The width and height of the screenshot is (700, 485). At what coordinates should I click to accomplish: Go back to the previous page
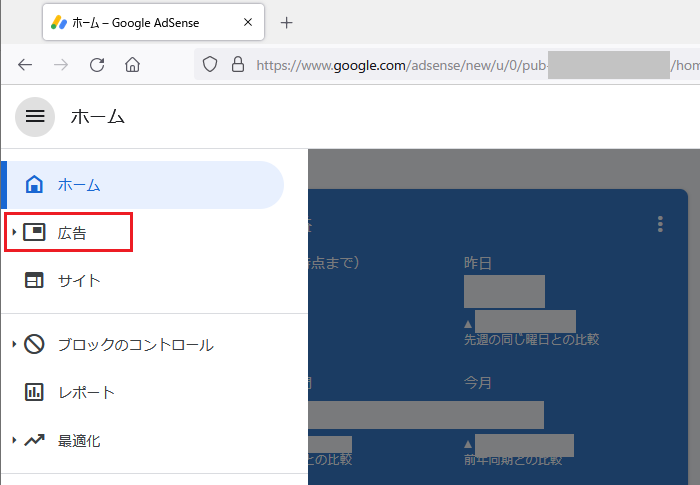pos(25,65)
